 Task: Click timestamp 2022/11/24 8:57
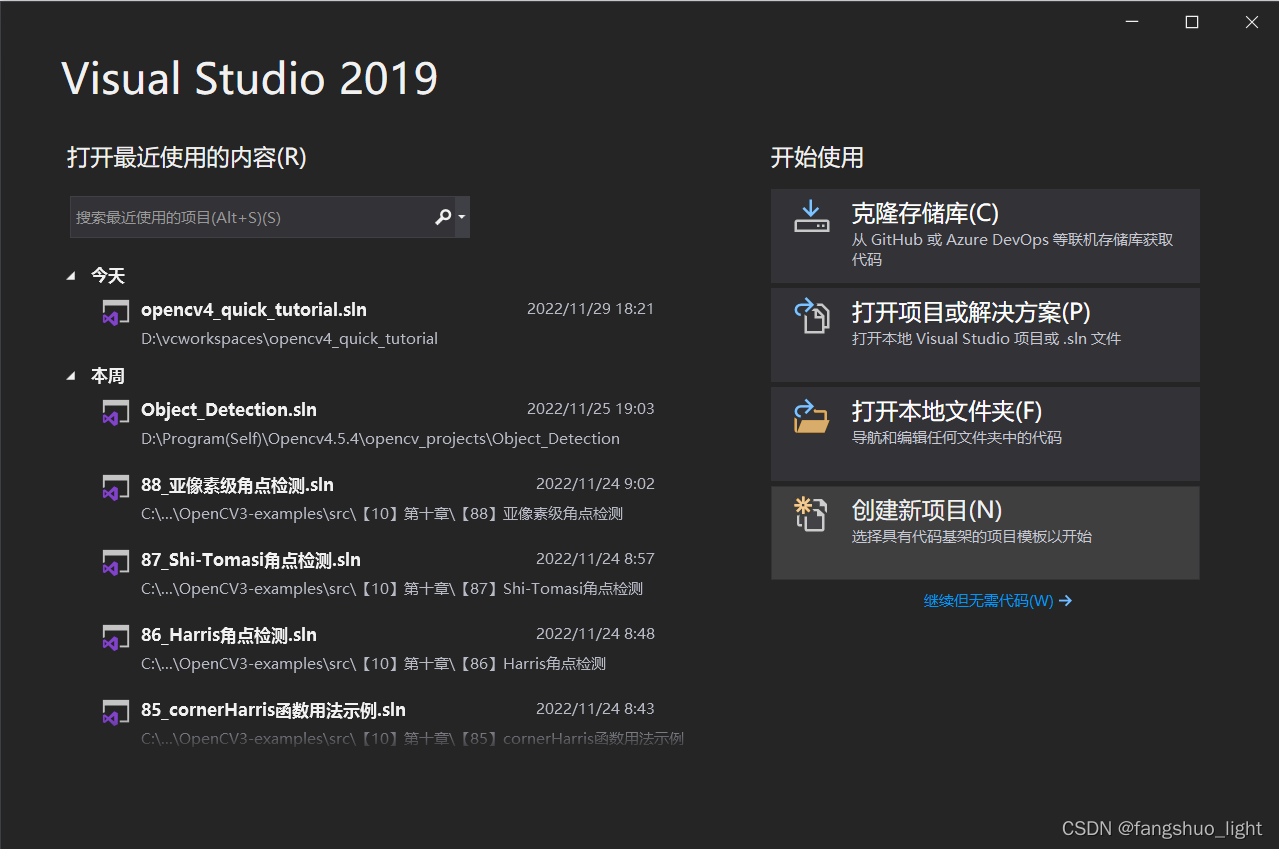tap(595, 559)
